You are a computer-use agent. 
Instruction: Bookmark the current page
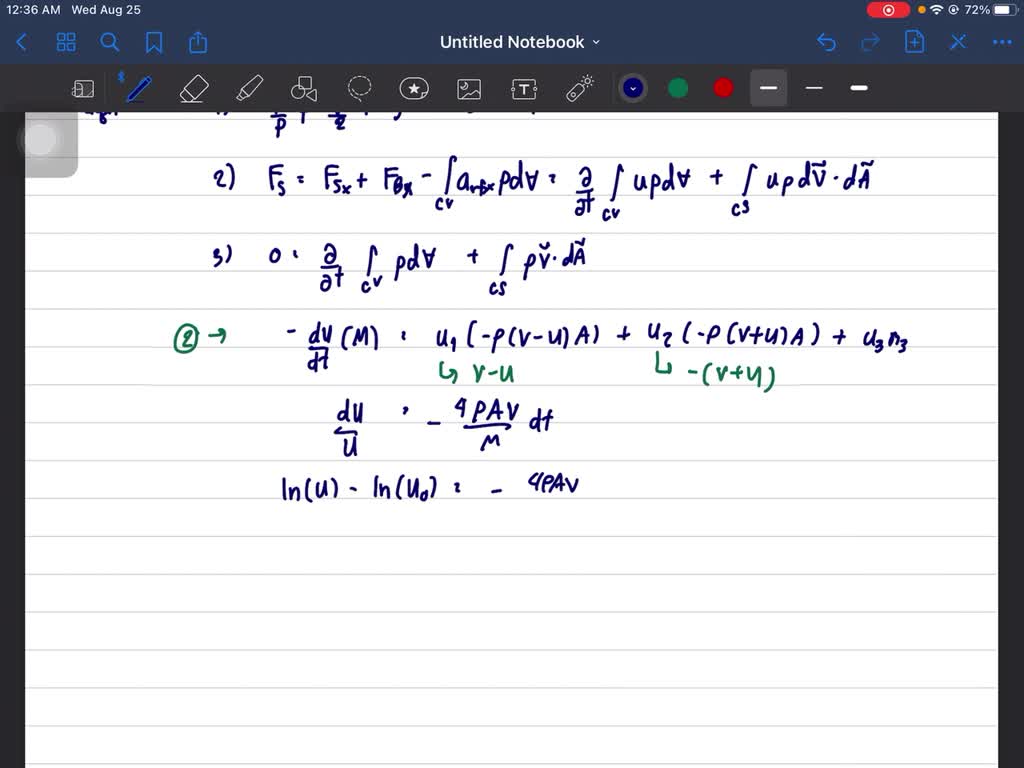[x=154, y=42]
